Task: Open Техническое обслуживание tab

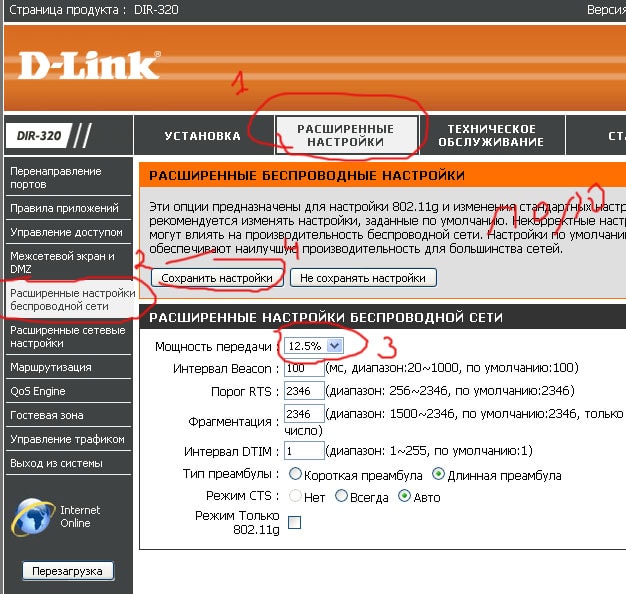Action: pyautogui.click(x=491, y=135)
